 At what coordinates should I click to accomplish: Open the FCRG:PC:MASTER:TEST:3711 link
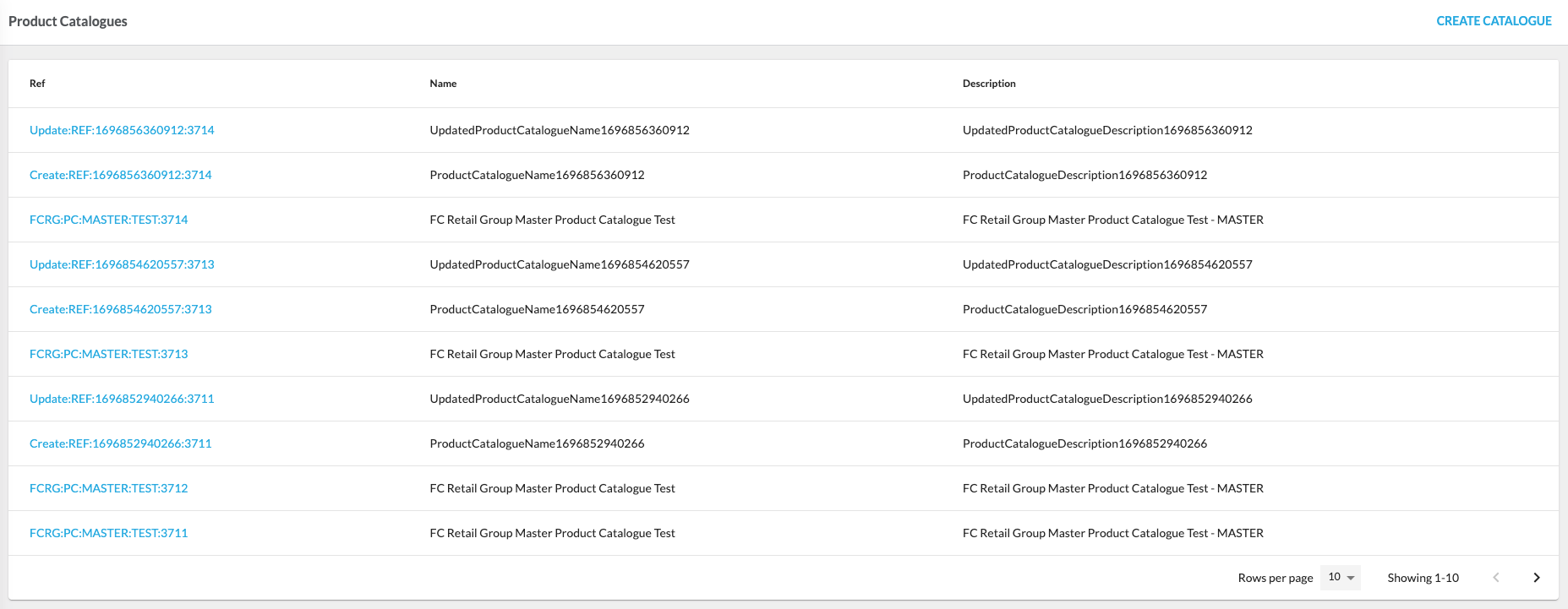pos(108,533)
